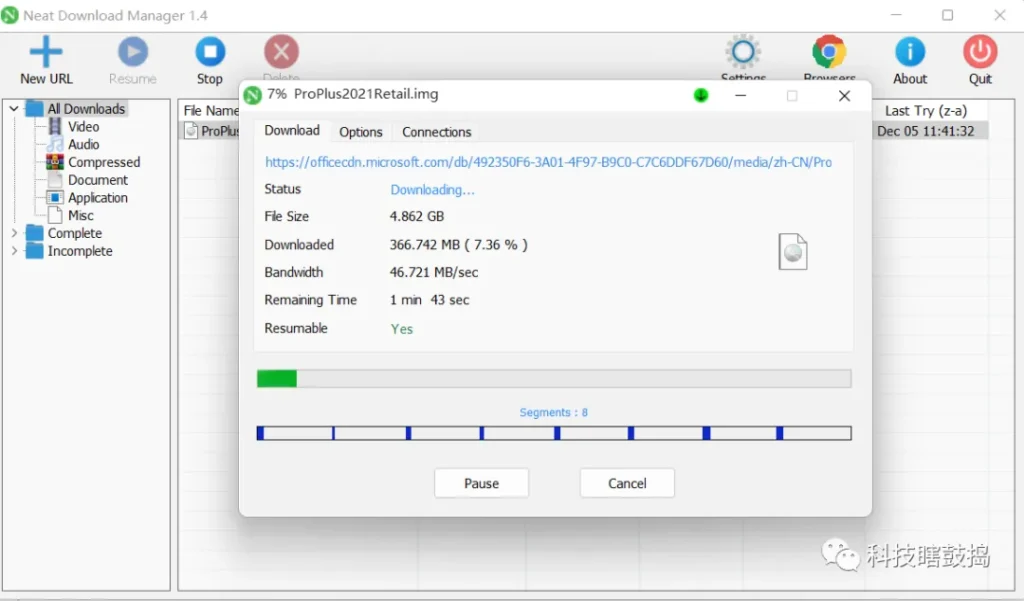Select the Application category label
This screenshot has width=1024, height=601.
(x=98, y=197)
